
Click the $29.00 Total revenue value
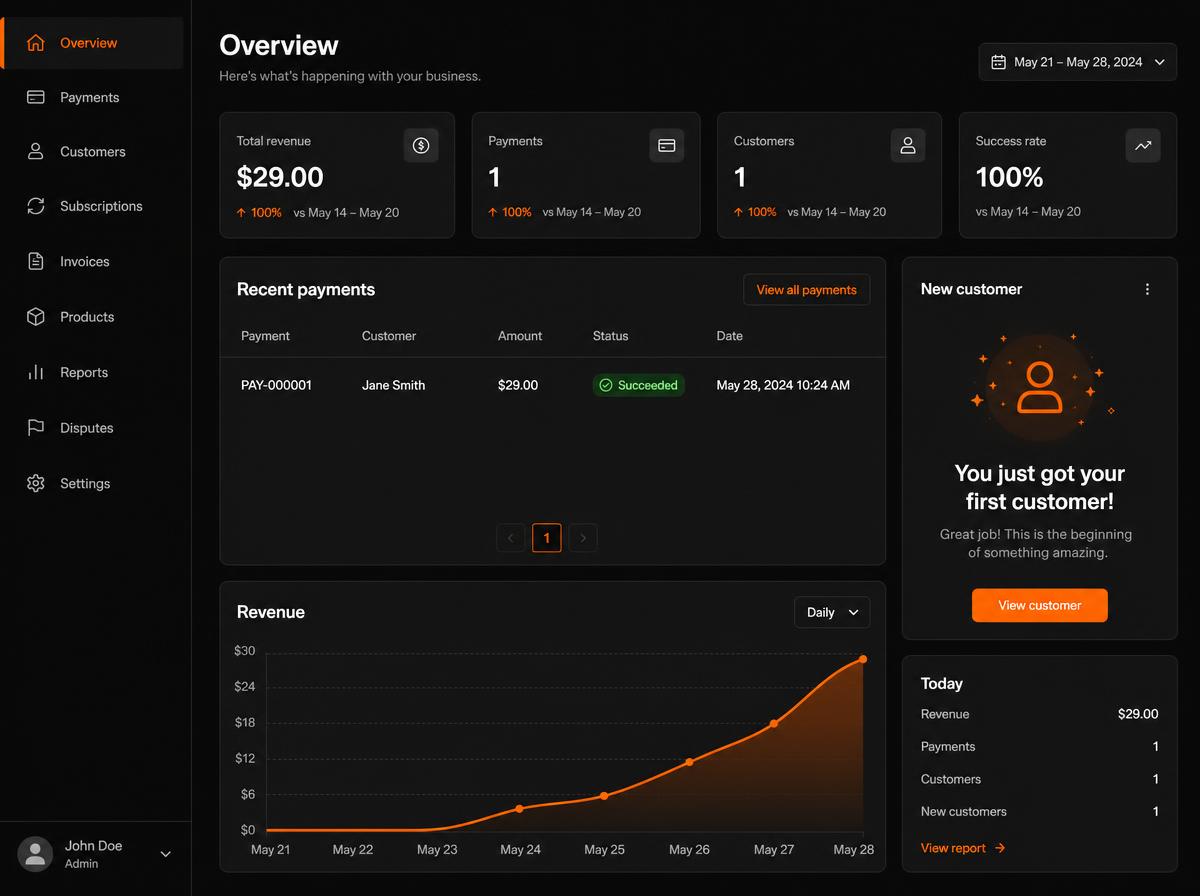coord(280,177)
